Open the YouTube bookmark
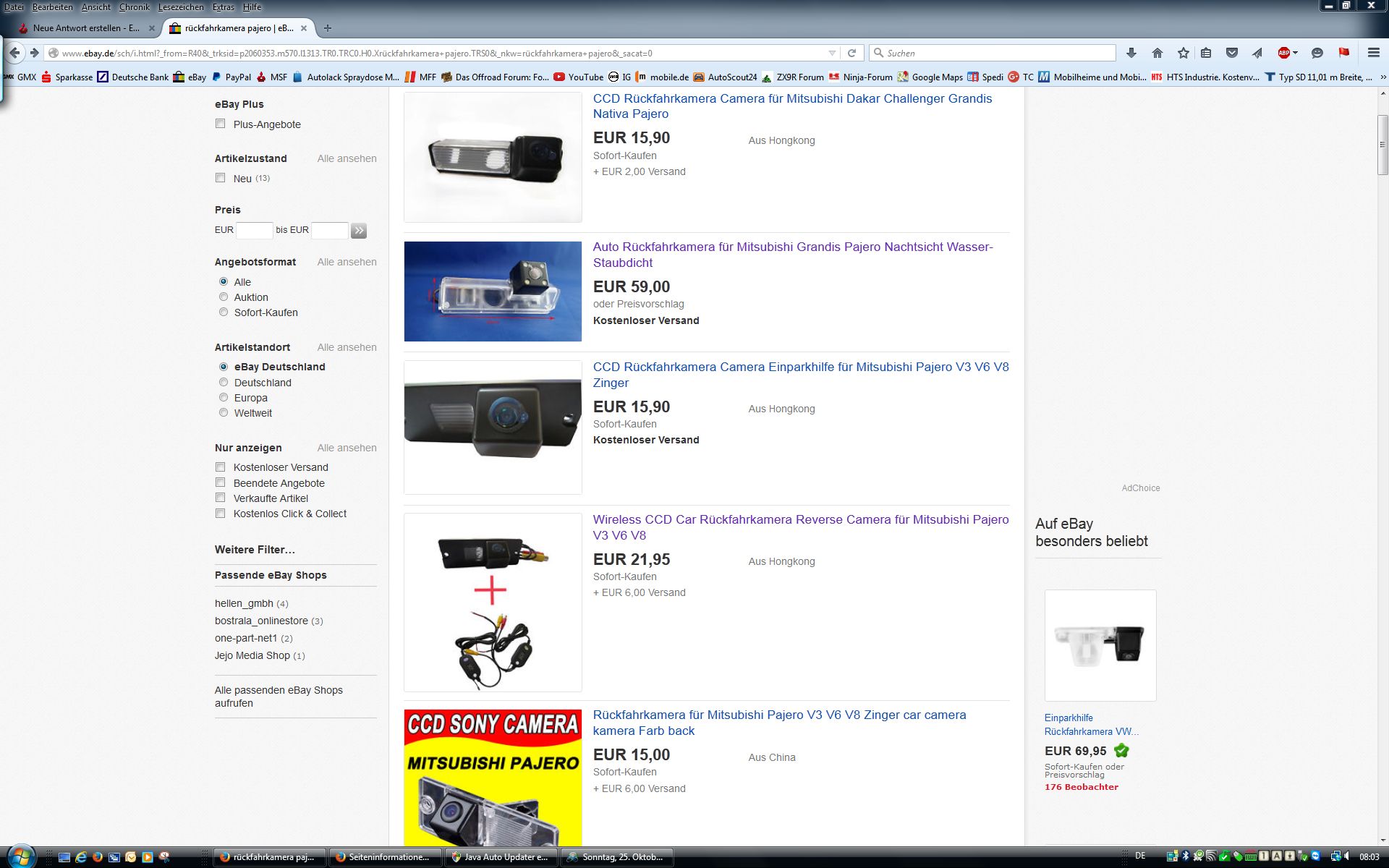Screen dimensions: 1389x868 coord(579,77)
